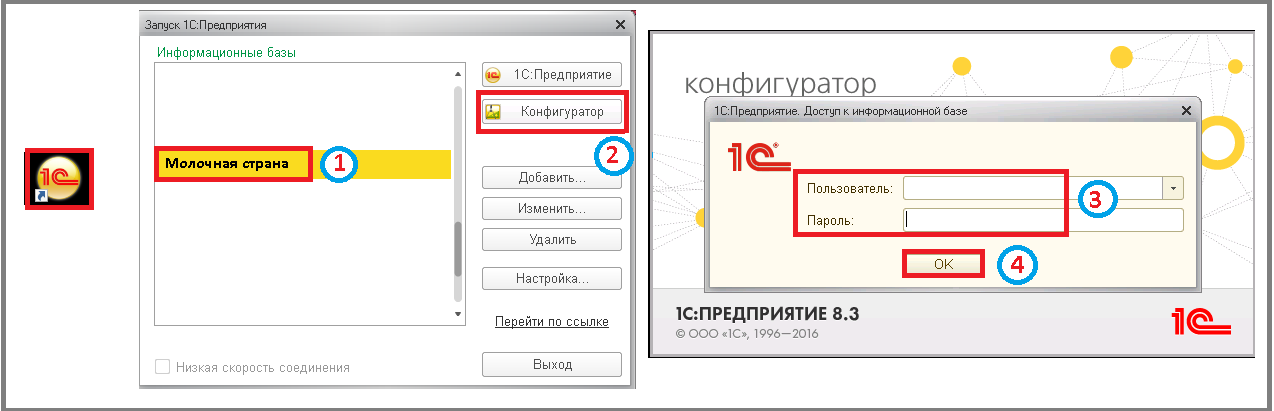Launch 1С:Предприятие mode button

pyautogui.click(x=552, y=75)
